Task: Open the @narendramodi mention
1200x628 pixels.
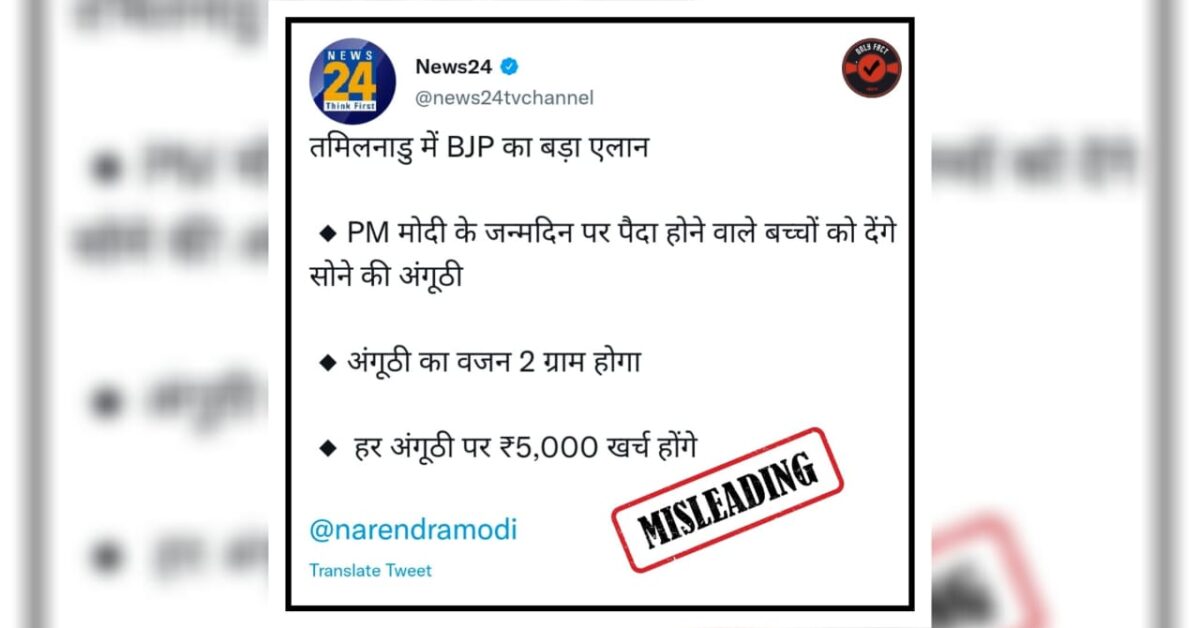Action: pos(413,530)
